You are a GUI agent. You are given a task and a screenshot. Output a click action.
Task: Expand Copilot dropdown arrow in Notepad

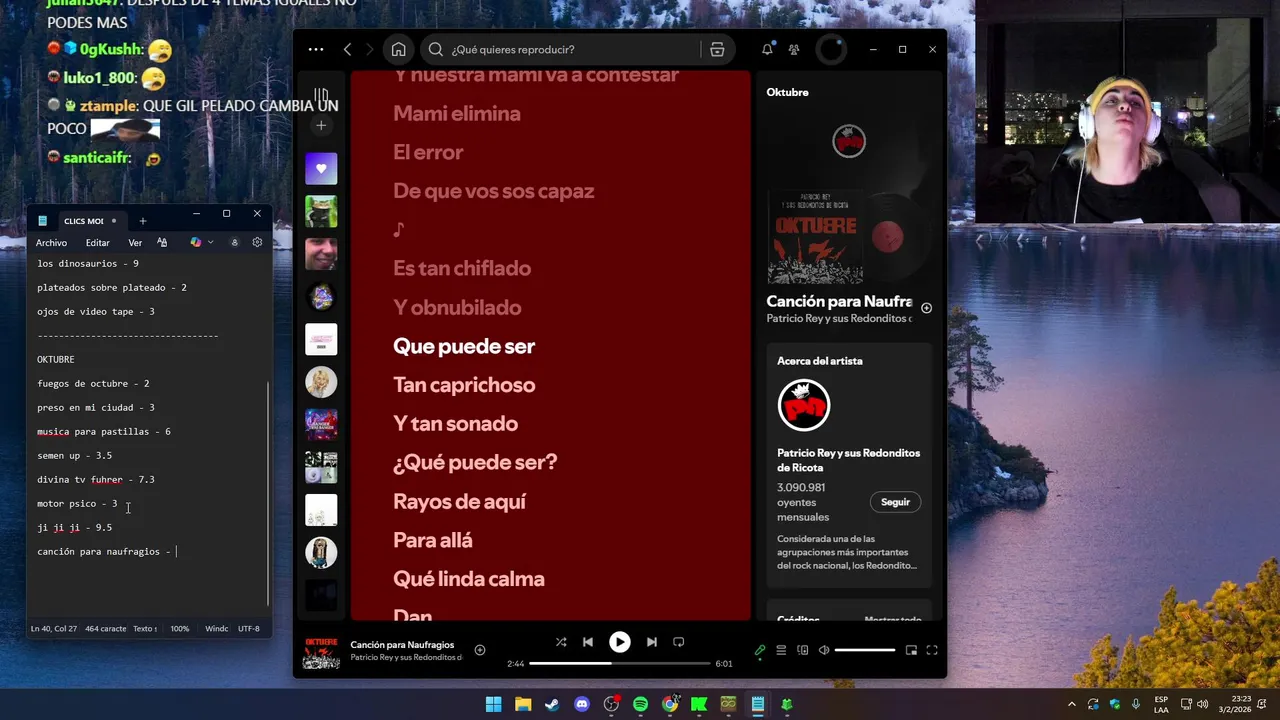[x=210, y=243]
